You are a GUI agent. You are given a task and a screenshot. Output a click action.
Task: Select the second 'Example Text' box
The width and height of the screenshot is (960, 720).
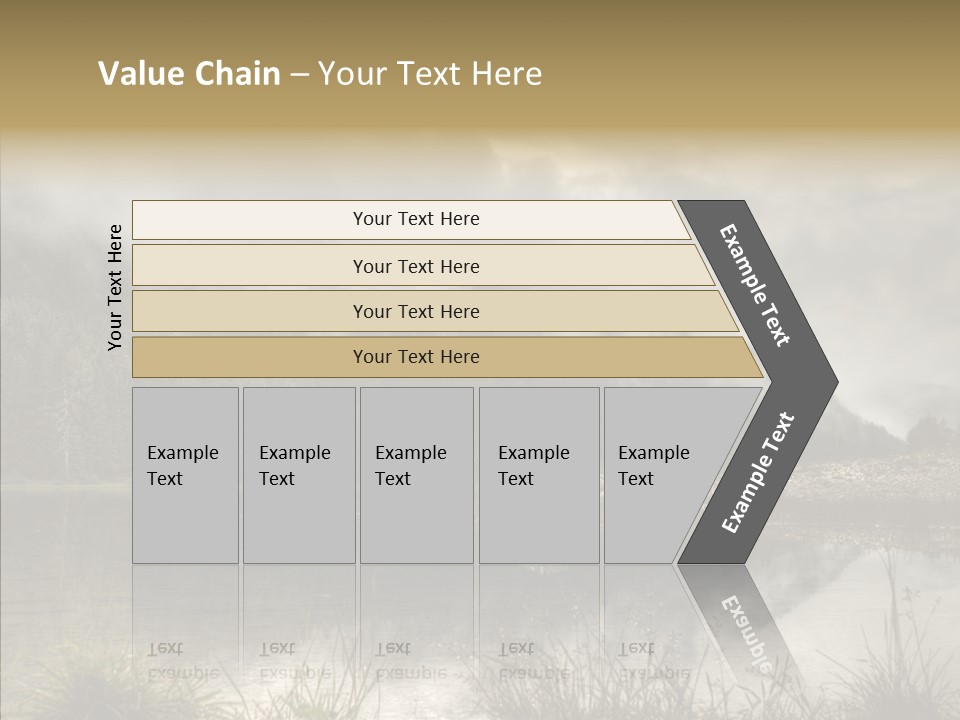pyautogui.click(x=298, y=475)
